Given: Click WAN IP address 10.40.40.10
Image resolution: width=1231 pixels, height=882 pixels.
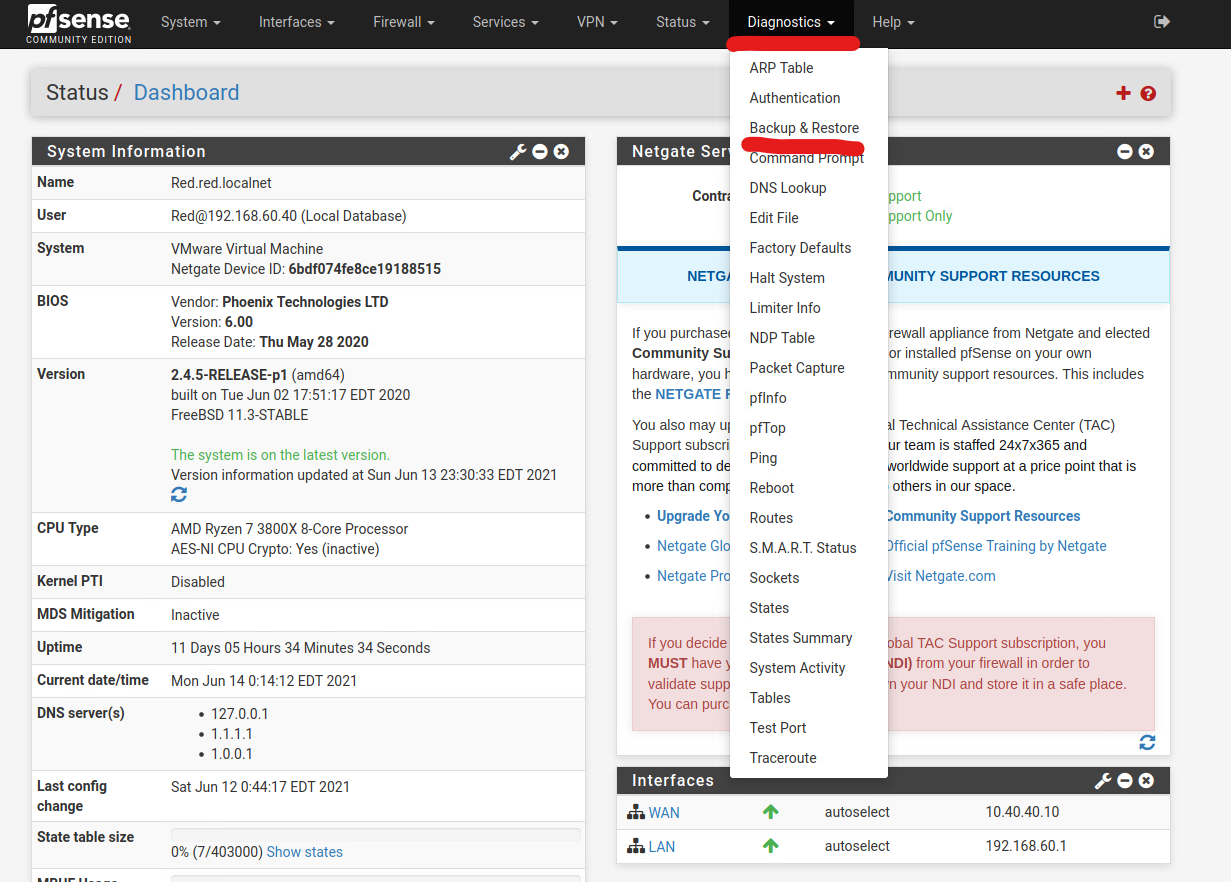Looking at the screenshot, I should (x=1022, y=813).
